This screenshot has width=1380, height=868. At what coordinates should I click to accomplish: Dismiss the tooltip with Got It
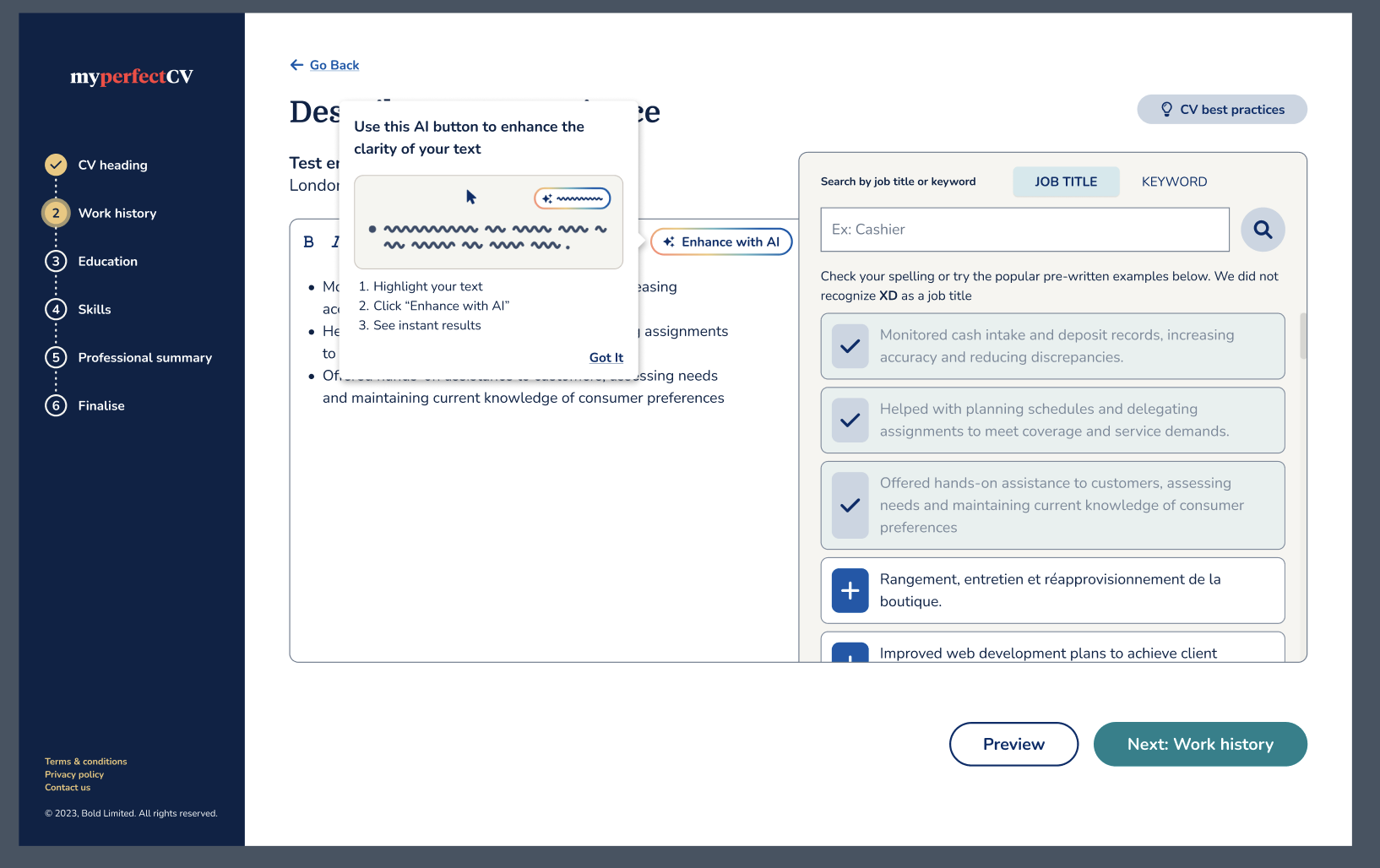tap(606, 357)
